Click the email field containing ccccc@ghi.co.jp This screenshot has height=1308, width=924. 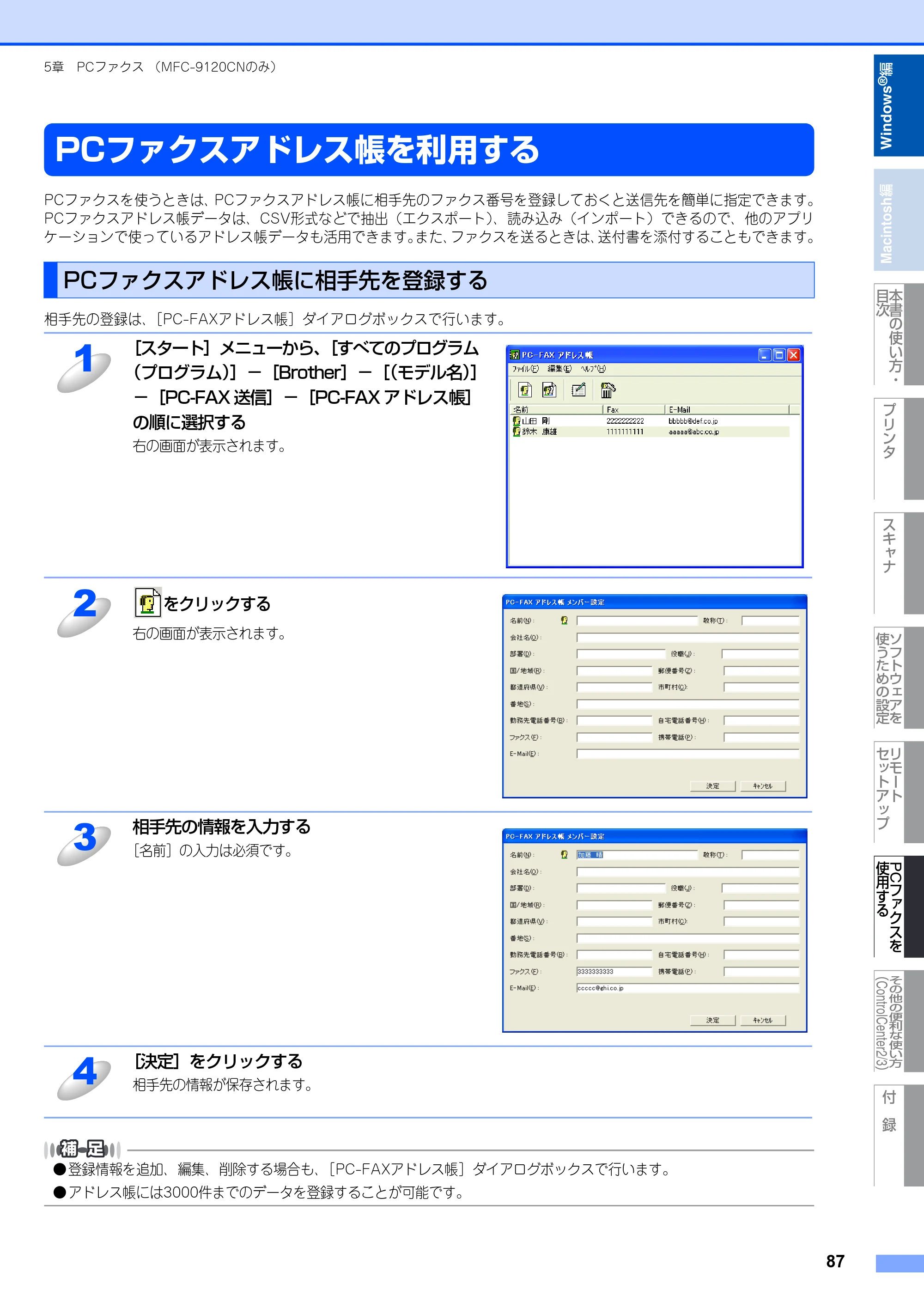click(x=687, y=988)
